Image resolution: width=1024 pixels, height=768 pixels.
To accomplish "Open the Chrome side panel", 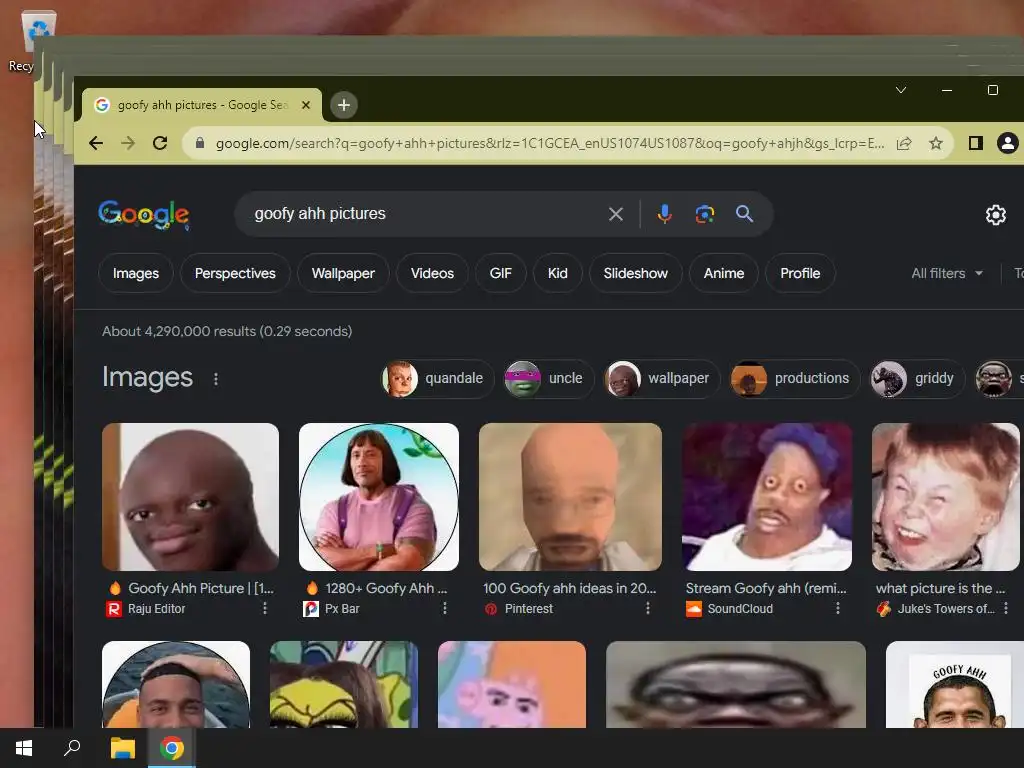I will pyautogui.click(x=976, y=143).
